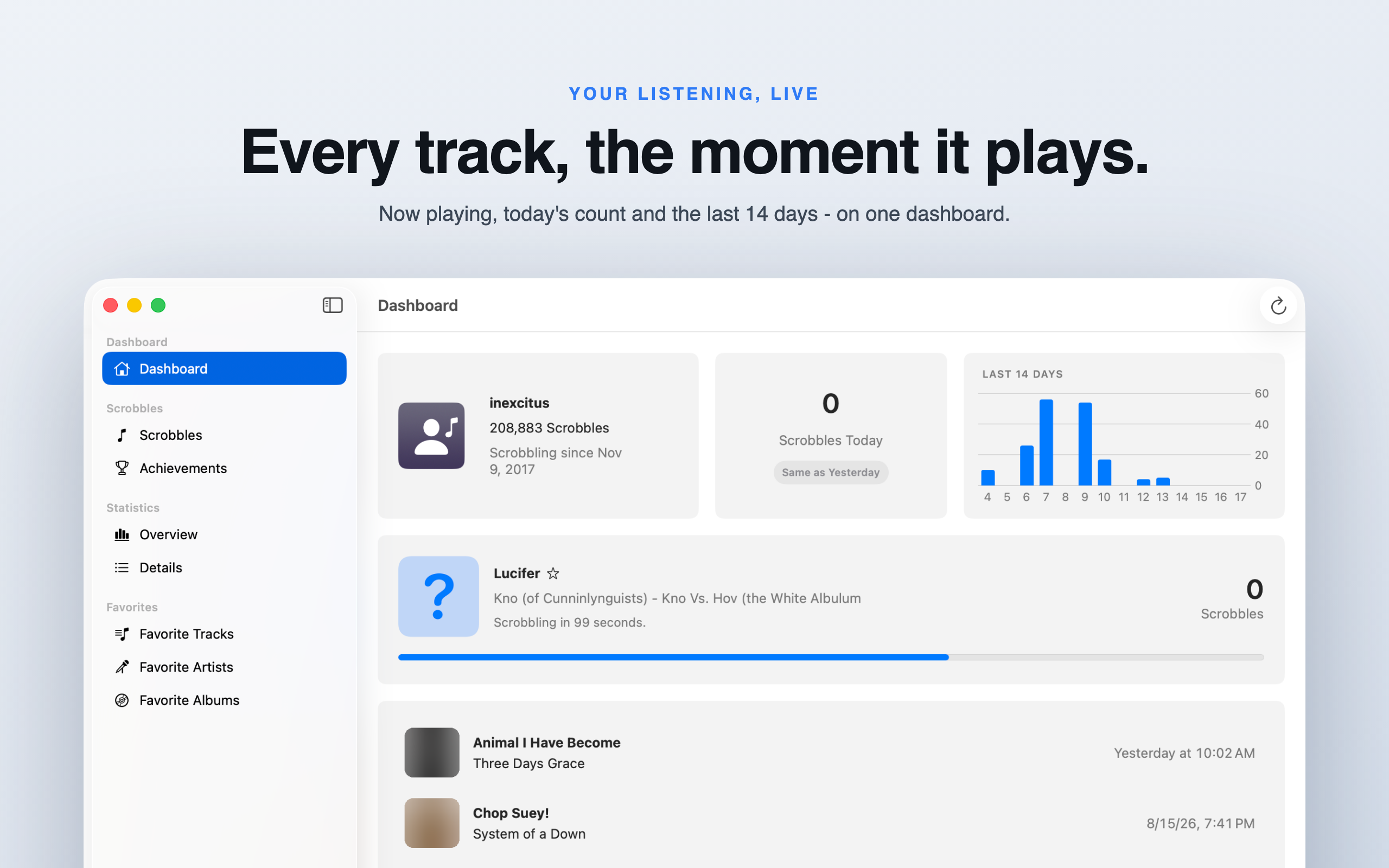This screenshot has height=868, width=1389.
Task: Click the yellow minimize window button
Action: [x=135, y=305]
